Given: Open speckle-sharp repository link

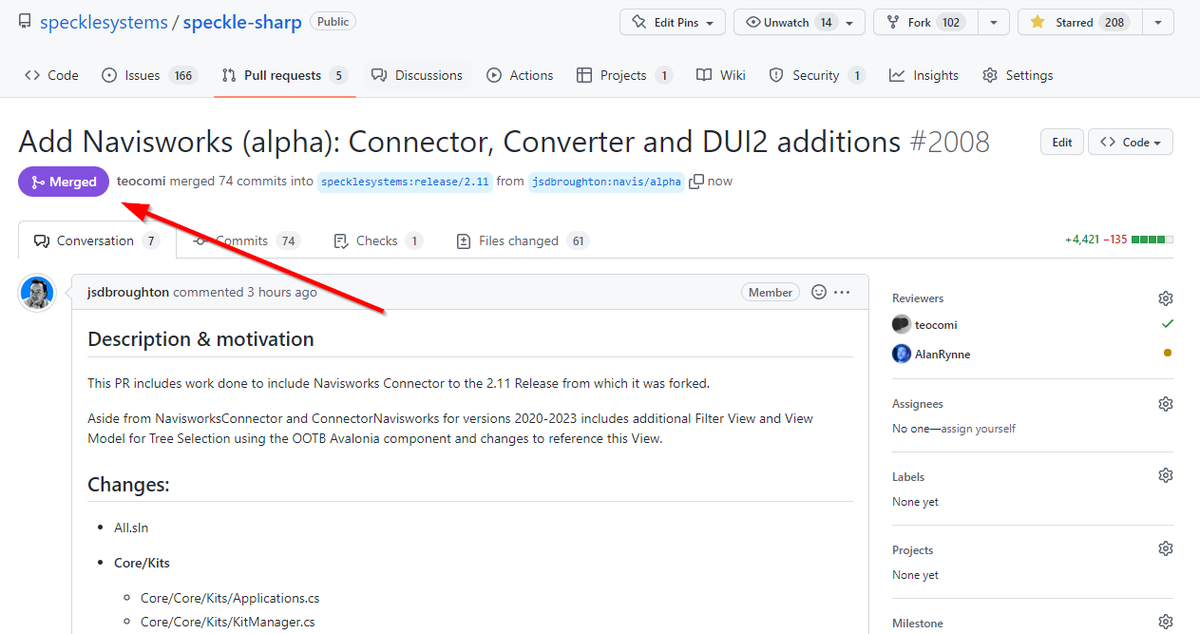Looking at the screenshot, I should pos(242,22).
